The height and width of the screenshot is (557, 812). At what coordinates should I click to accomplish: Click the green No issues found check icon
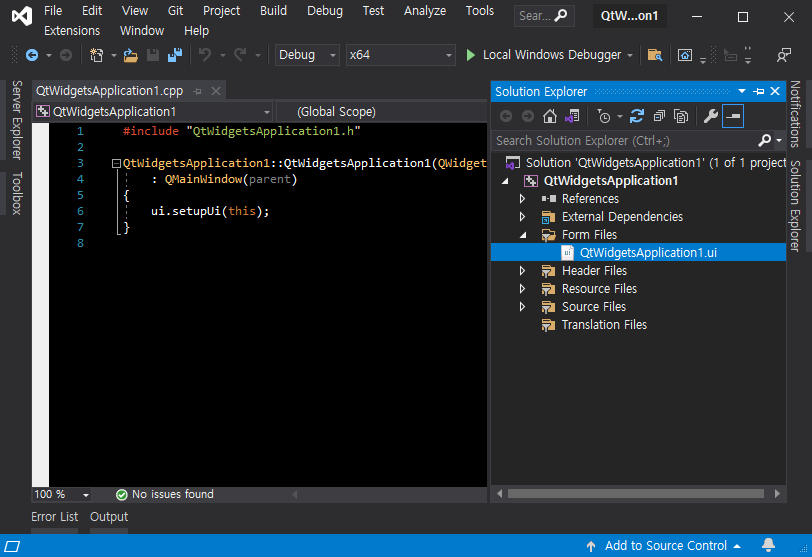tap(122, 495)
